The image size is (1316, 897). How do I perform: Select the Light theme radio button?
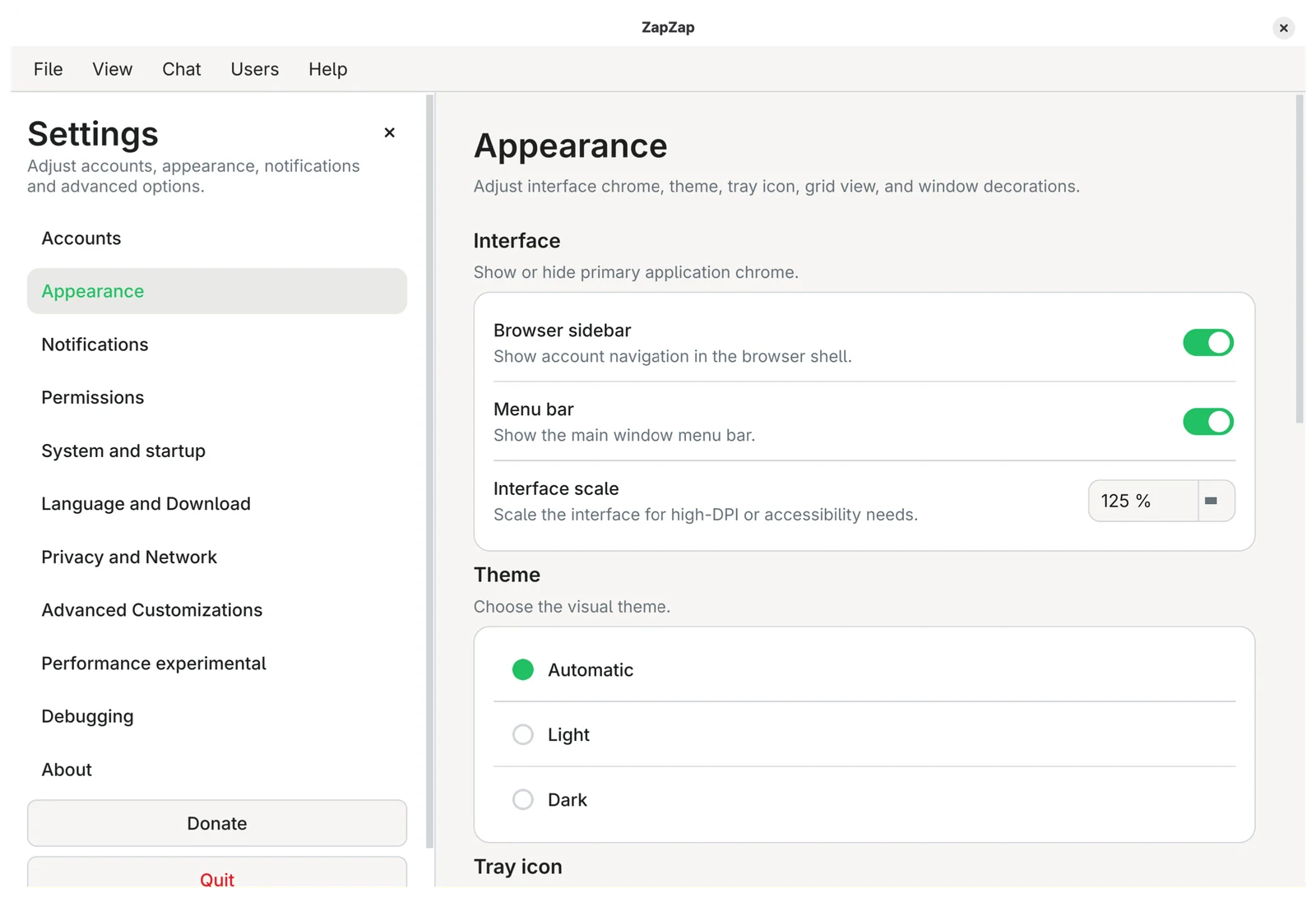click(523, 734)
